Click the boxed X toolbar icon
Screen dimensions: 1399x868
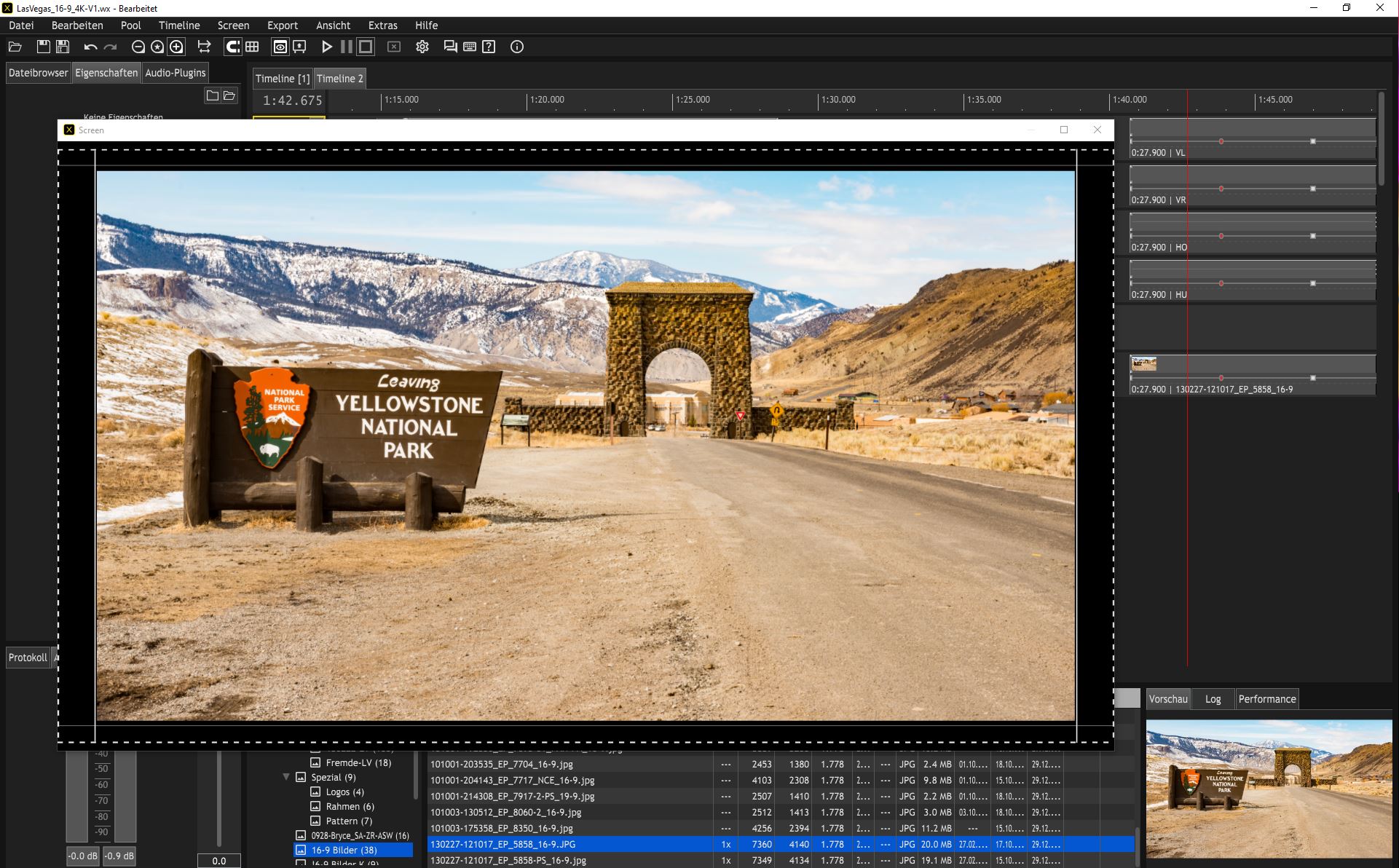click(x=394, y=47)
